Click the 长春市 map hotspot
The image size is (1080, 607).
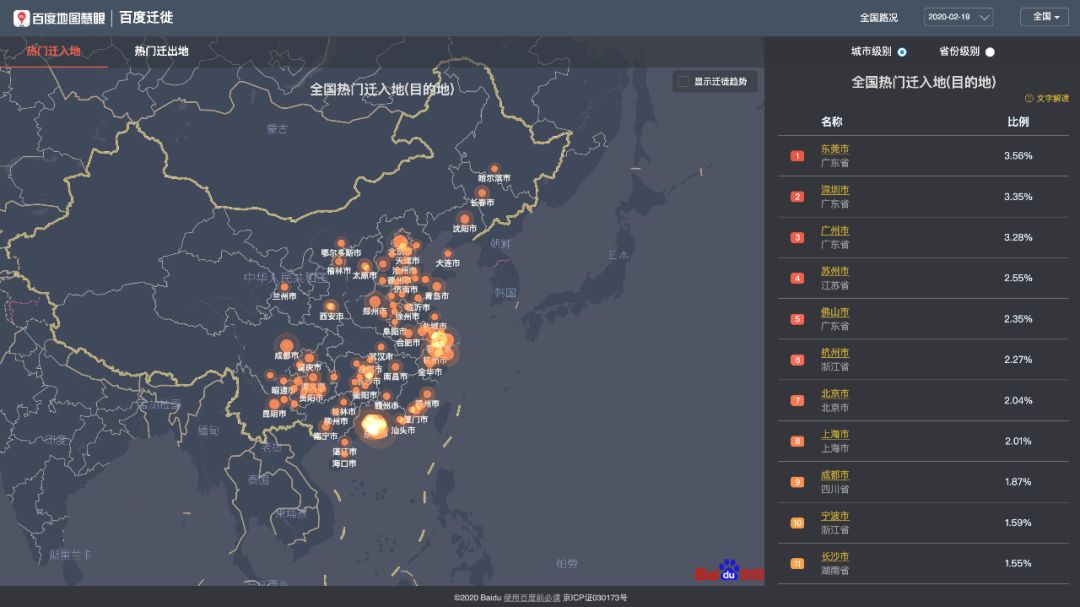482,193
